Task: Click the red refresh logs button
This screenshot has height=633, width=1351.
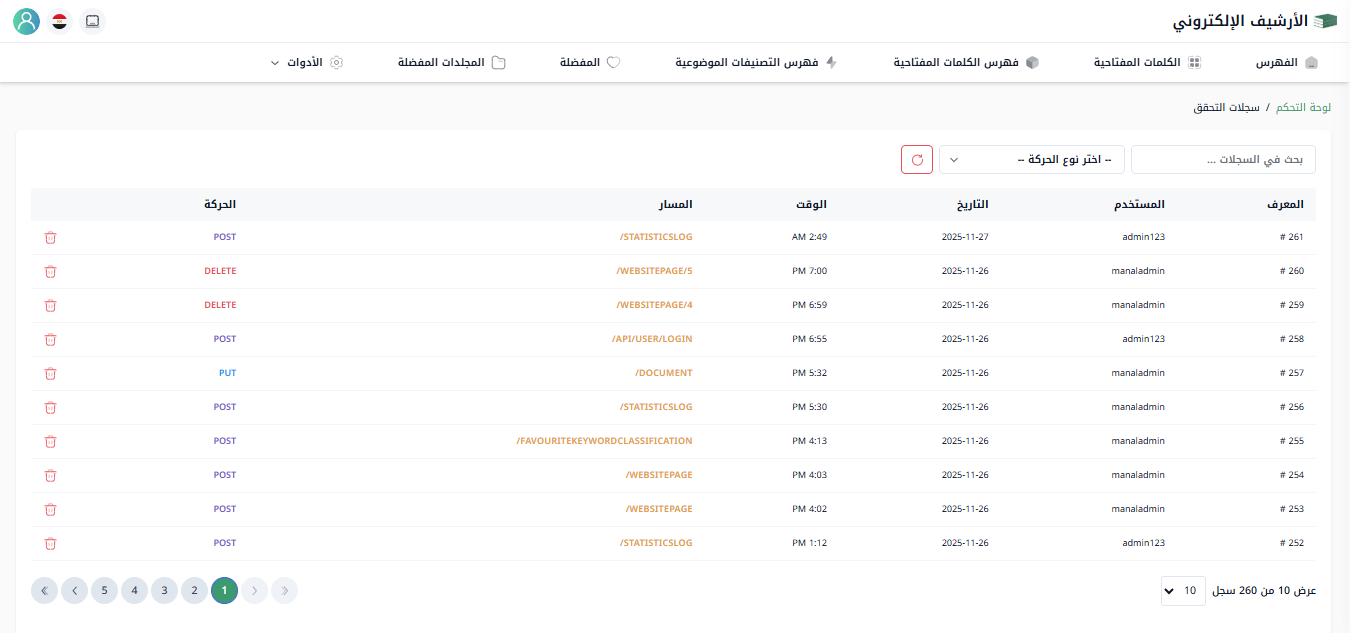Action: [917, 160]
